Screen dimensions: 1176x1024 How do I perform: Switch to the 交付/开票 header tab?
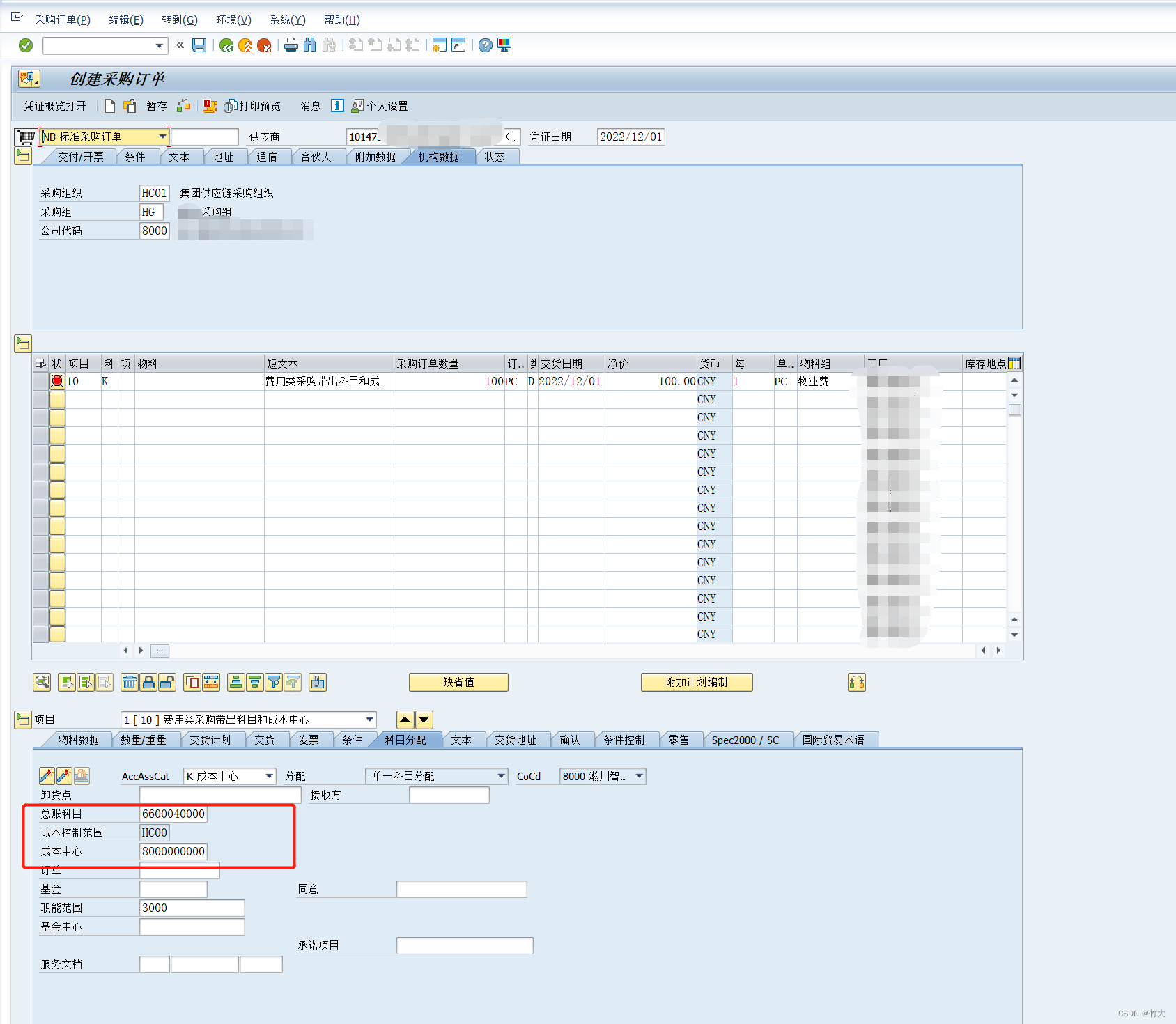[81, 157]
